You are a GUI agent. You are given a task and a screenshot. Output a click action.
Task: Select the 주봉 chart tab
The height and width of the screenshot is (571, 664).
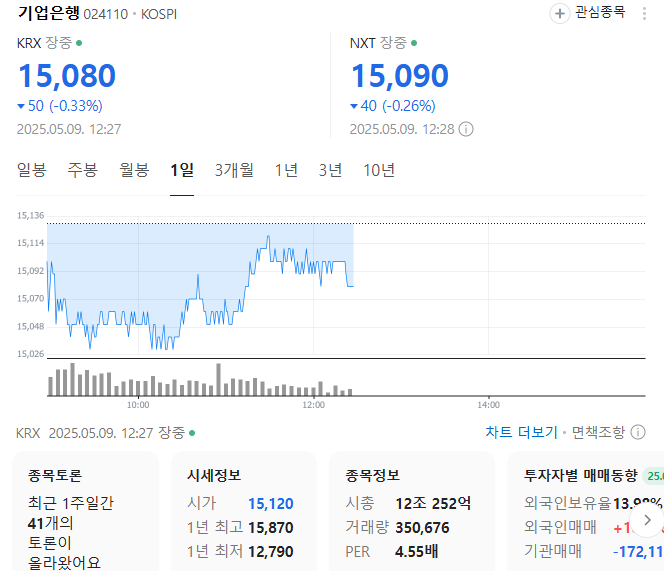(83, 170)
